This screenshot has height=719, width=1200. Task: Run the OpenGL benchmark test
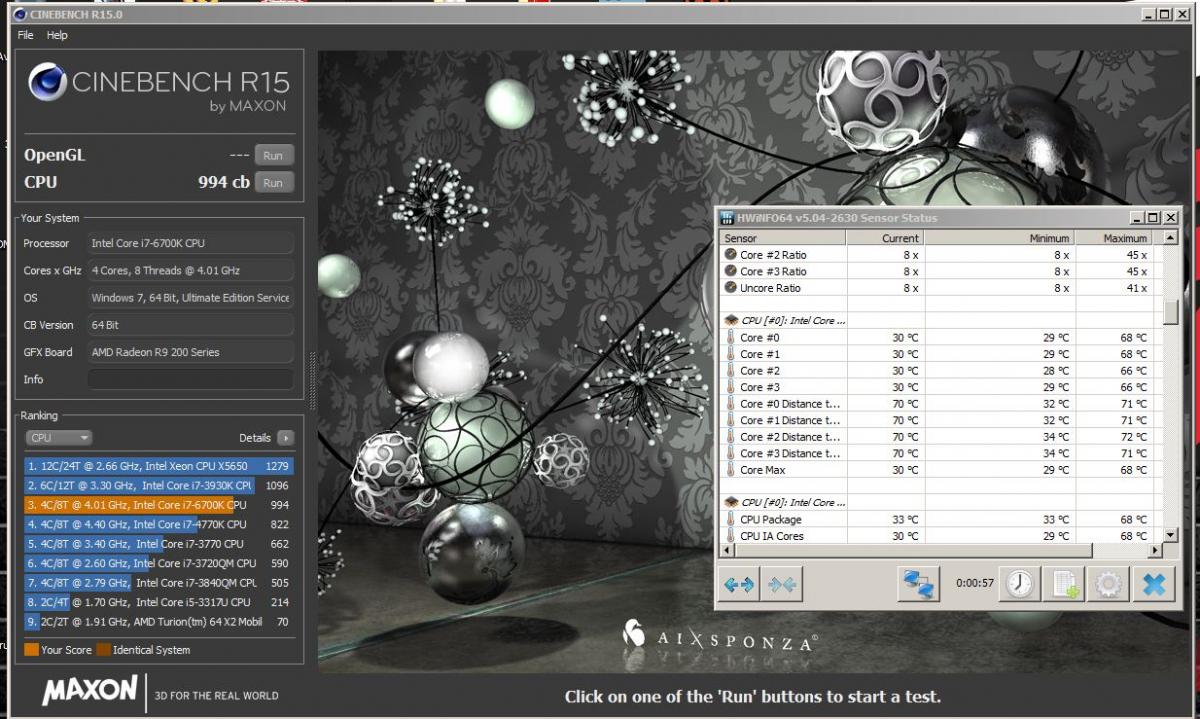[274, 155]
